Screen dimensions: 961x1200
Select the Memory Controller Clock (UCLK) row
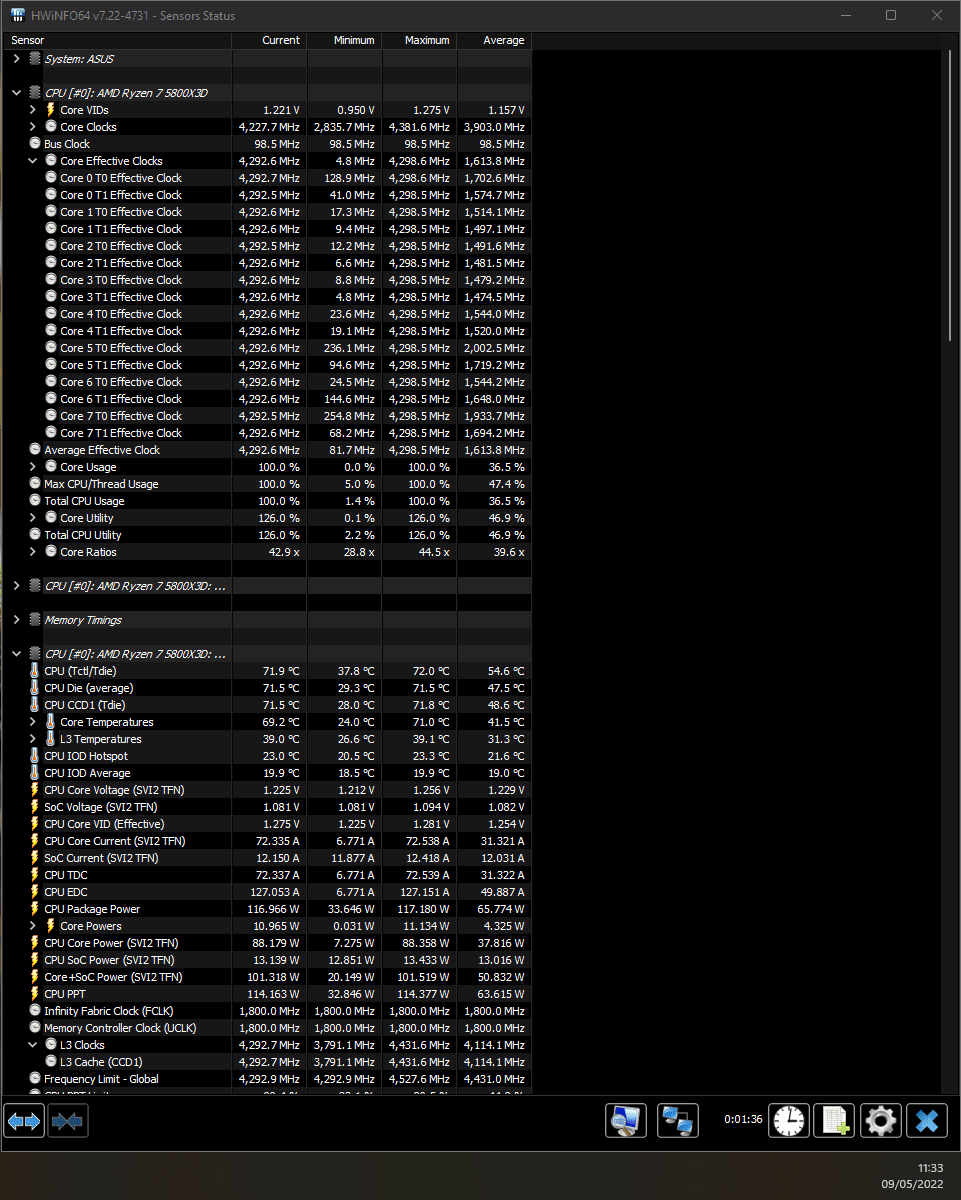(x=268, y=1028)
